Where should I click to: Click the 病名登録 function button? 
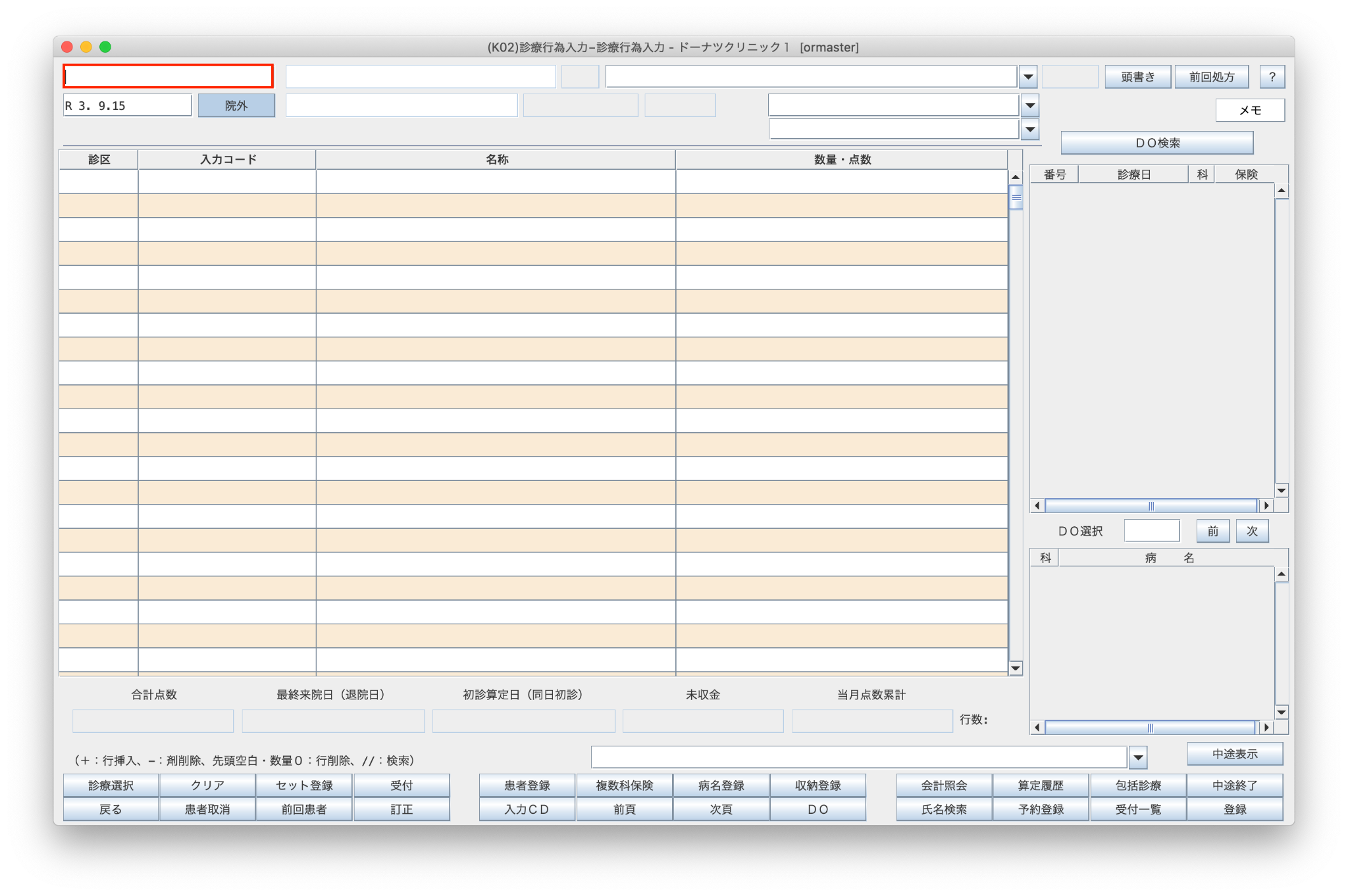coord(721,785)
